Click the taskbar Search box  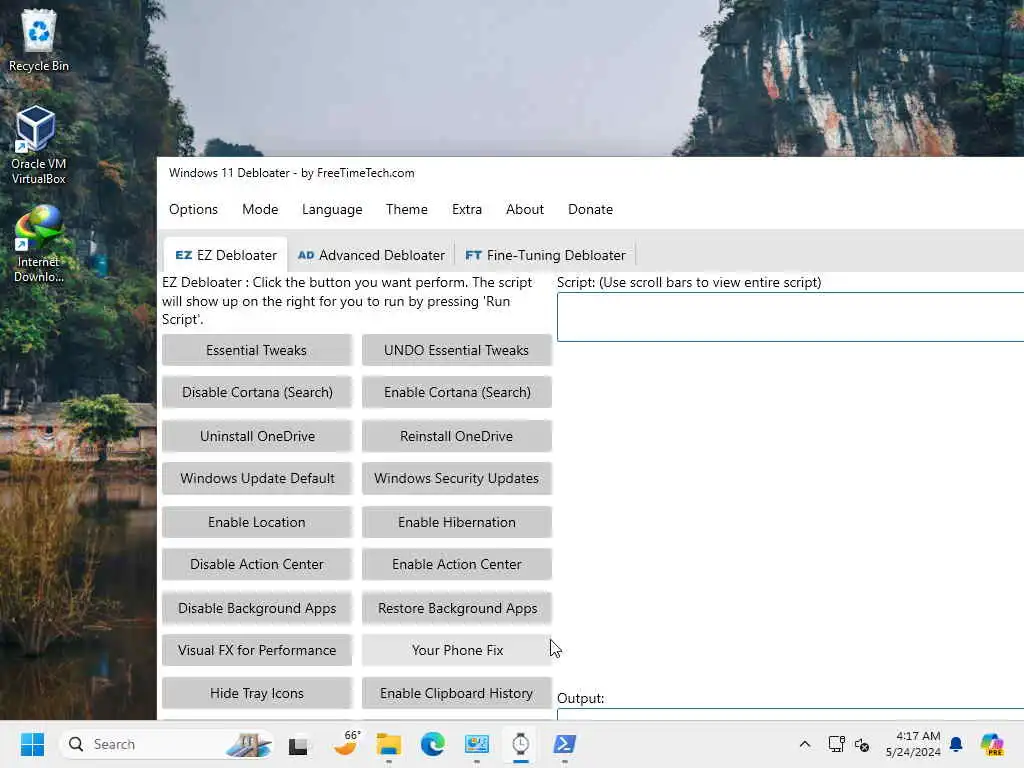pos(167,744)
